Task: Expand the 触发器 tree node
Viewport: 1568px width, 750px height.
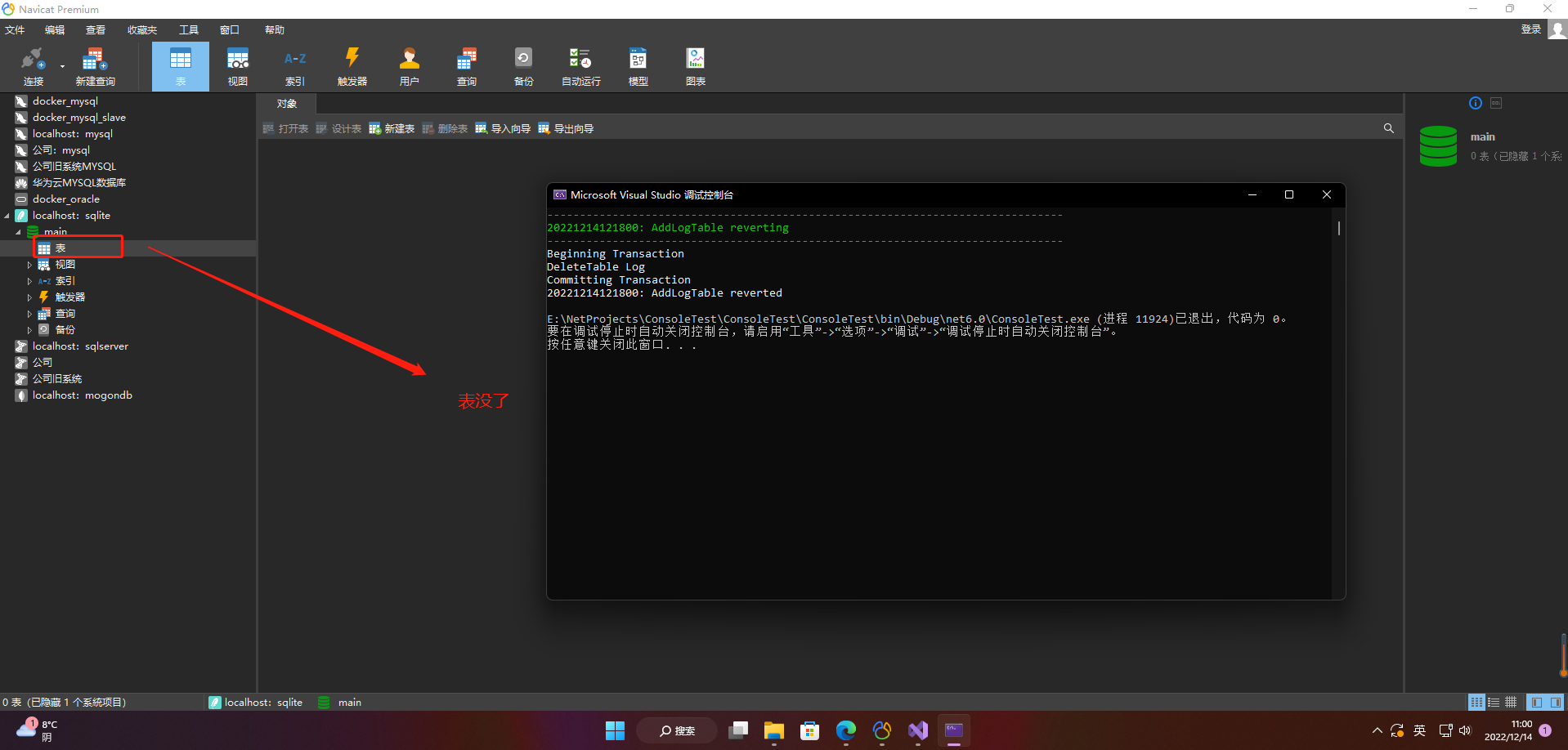Action: pyautogui.click(x=30, y=297)
